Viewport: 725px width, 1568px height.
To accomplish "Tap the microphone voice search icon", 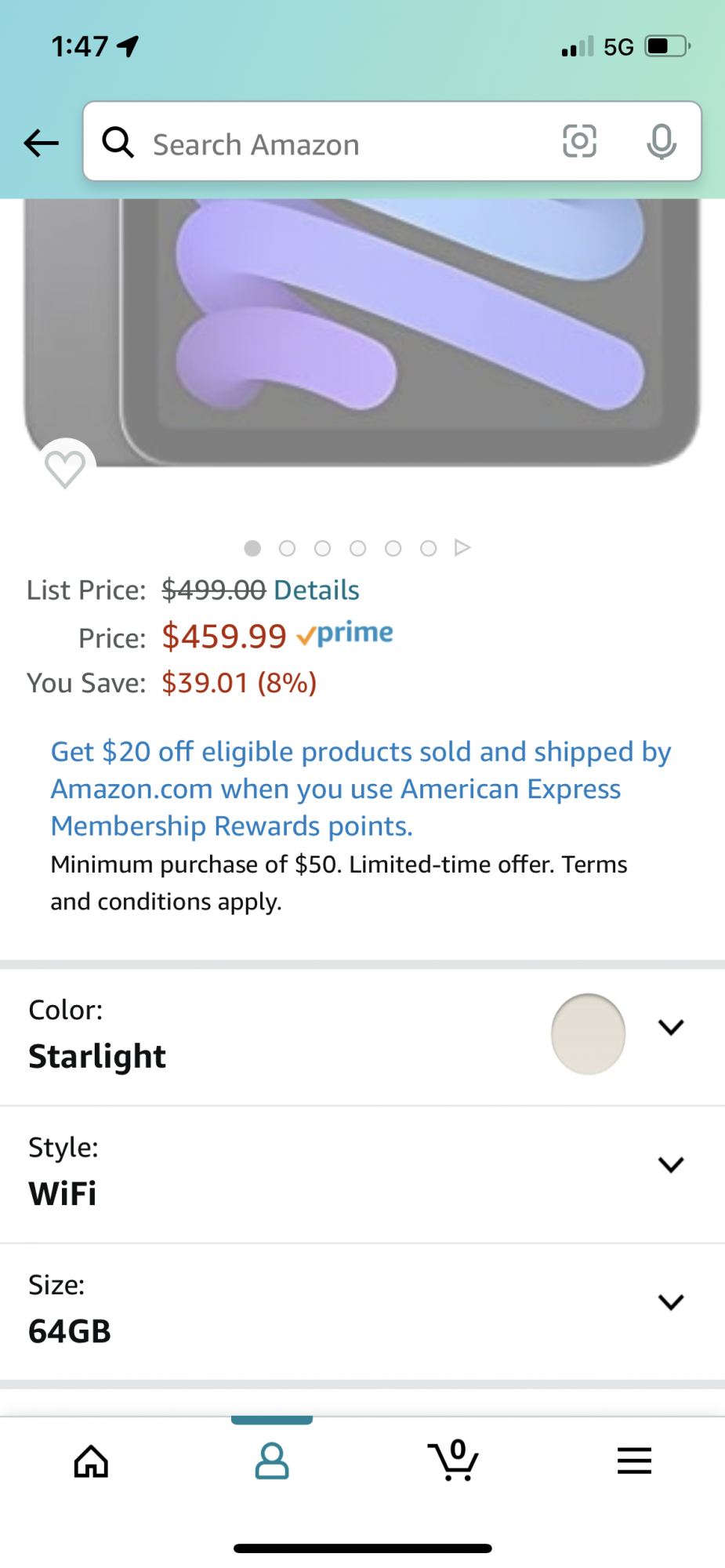I will [661, 142].
